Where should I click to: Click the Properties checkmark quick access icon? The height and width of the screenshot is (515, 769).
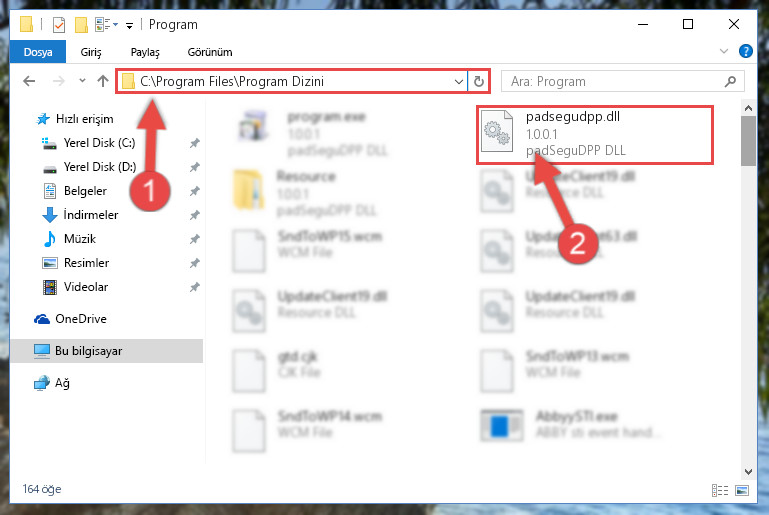click(x=59, y=25)
